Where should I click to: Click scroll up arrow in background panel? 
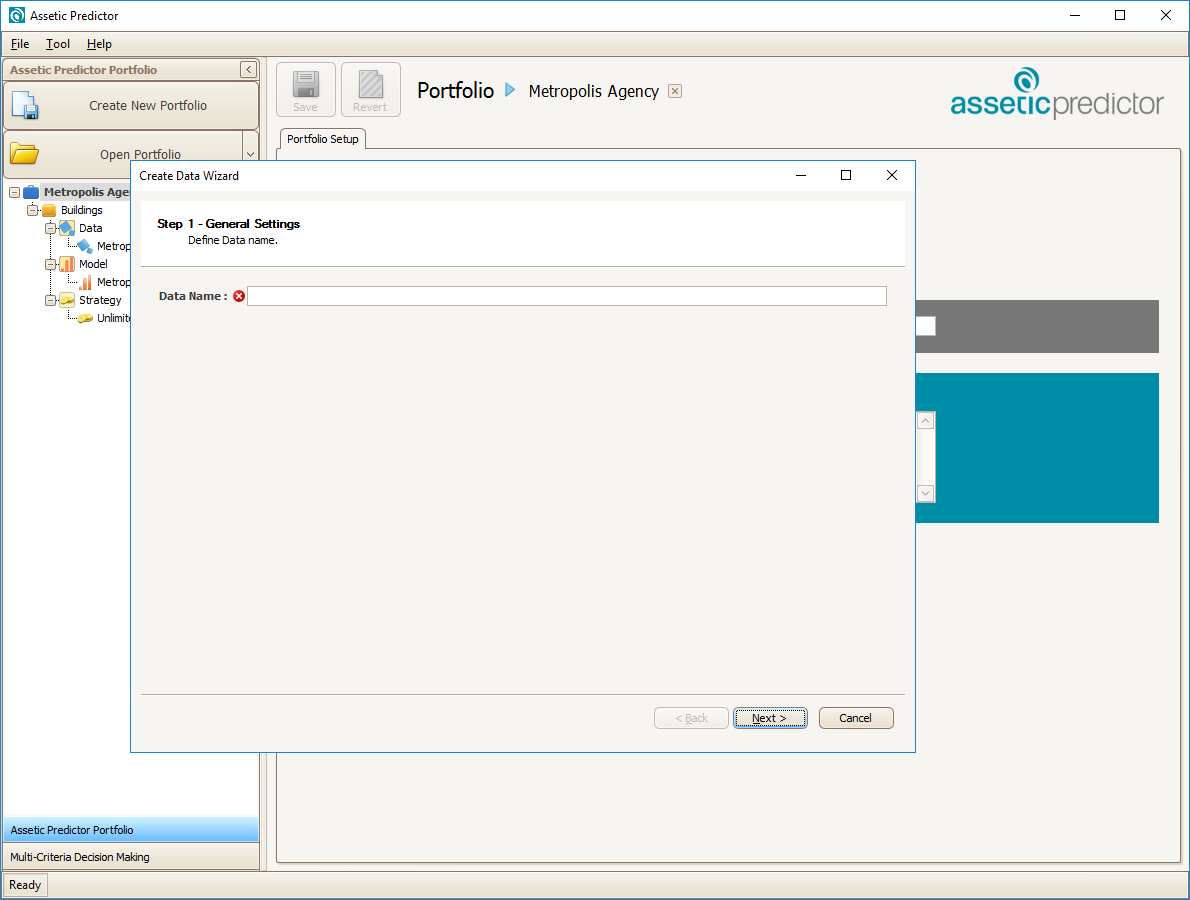pyautogui.click(x=925, y=420)
